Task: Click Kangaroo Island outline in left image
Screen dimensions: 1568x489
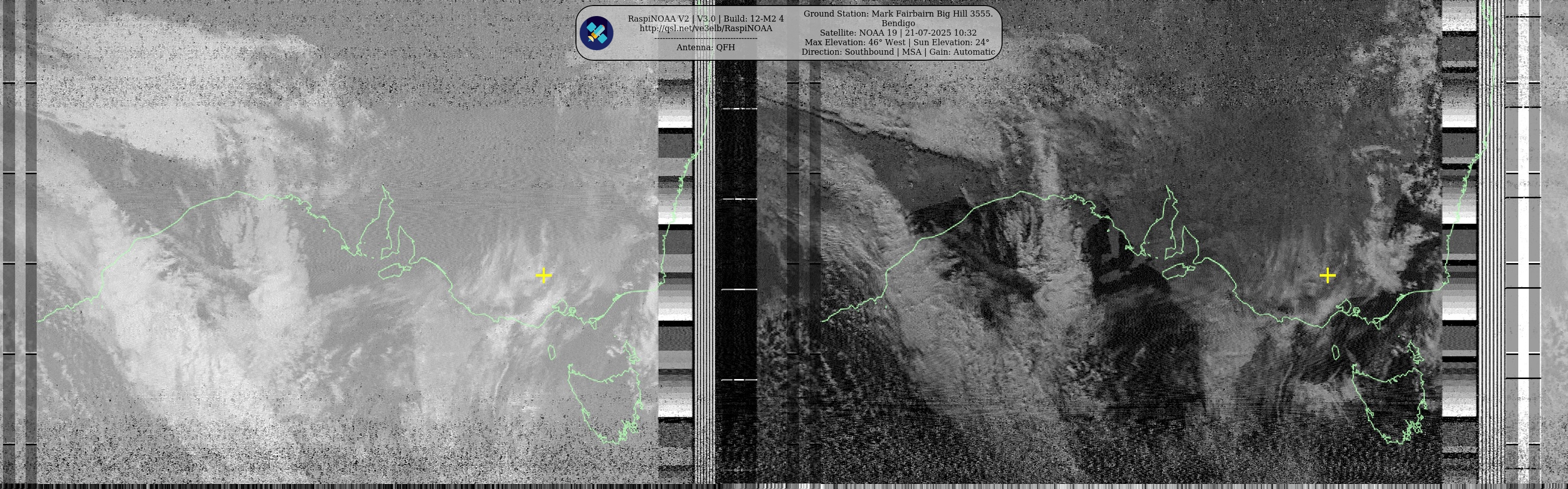Action: pos(393,271)
